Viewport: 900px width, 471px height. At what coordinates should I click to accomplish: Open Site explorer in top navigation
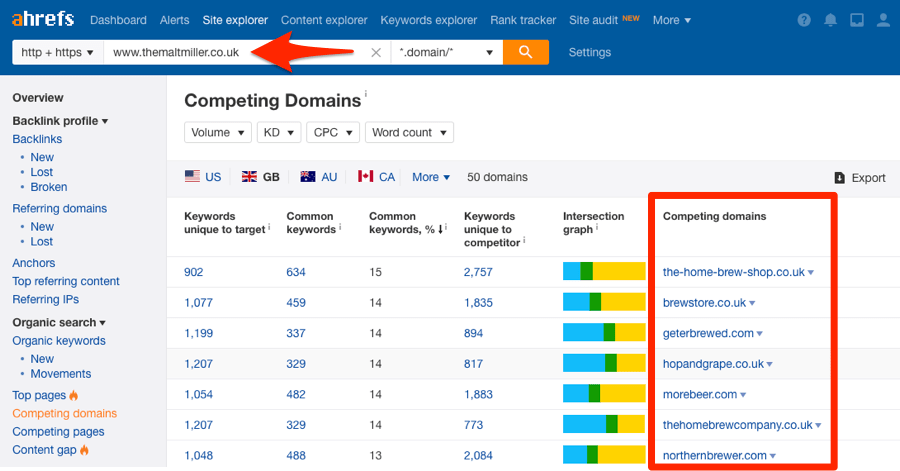[x=235, y=20]
